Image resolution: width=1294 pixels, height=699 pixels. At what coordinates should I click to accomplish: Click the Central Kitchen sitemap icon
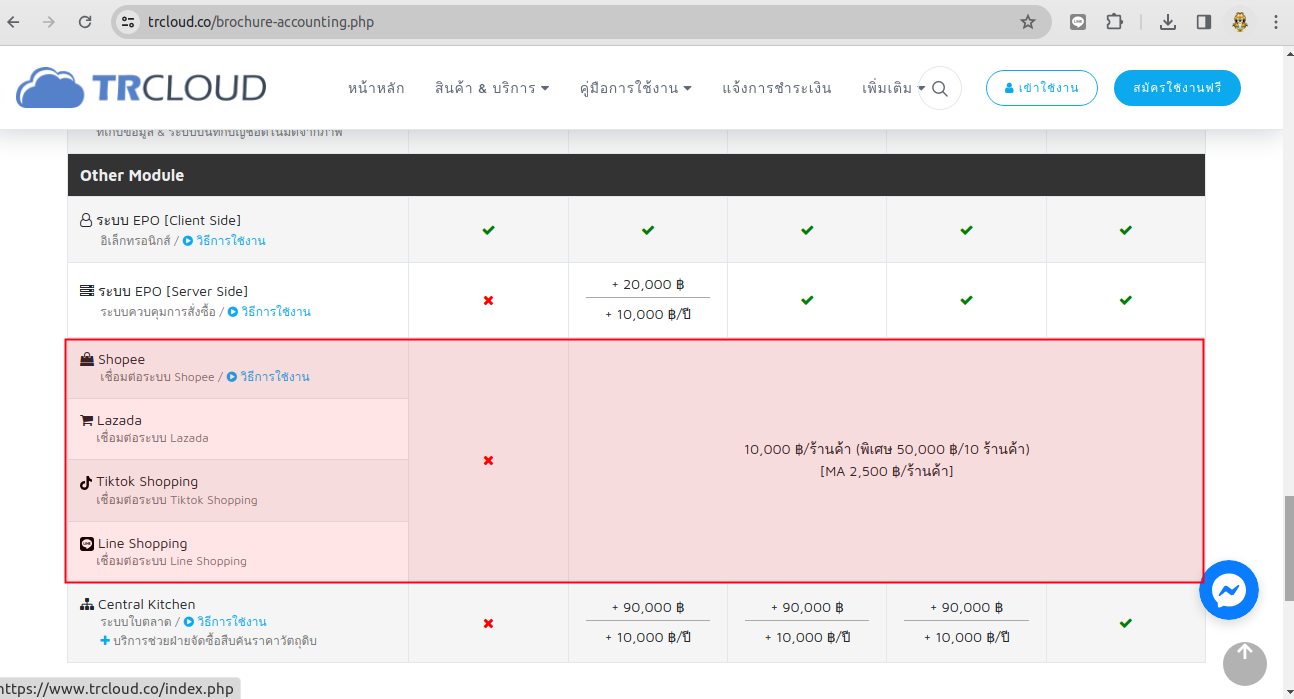click(x=87, y=604)
